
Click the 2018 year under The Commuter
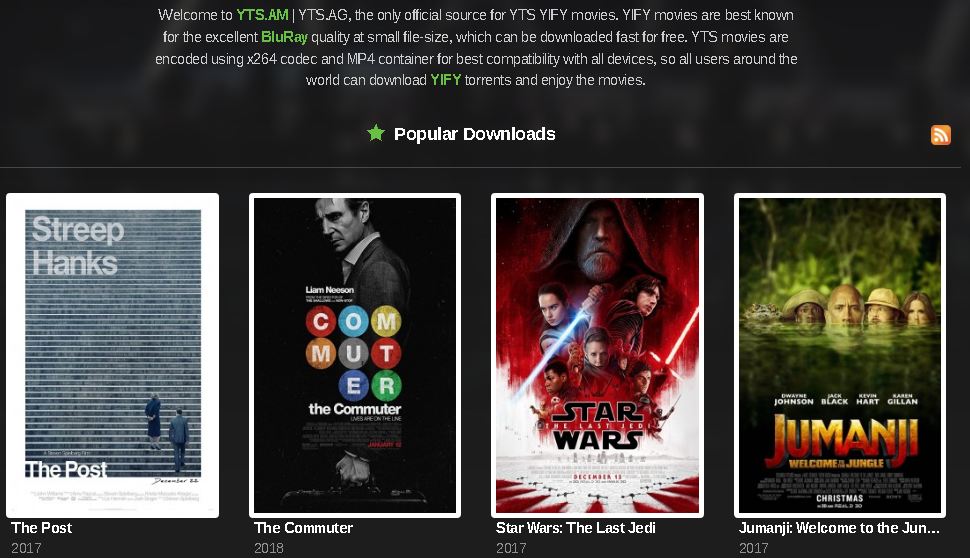coord(268,548)
